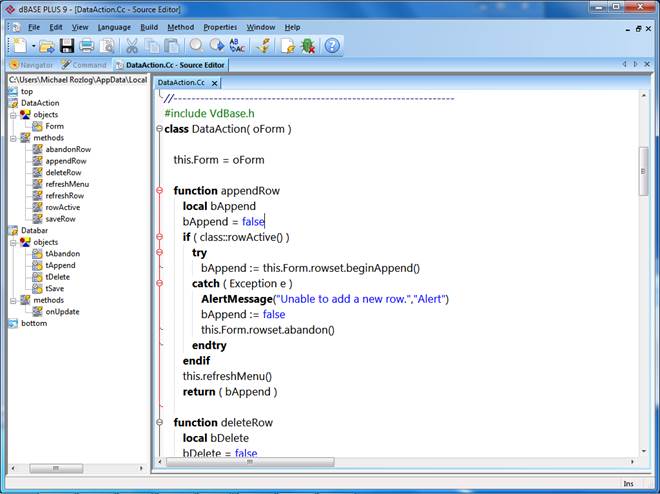Click the Debug bug toolbar icon
The height and width of the screenshot is (494, 660).
point(308,46)
